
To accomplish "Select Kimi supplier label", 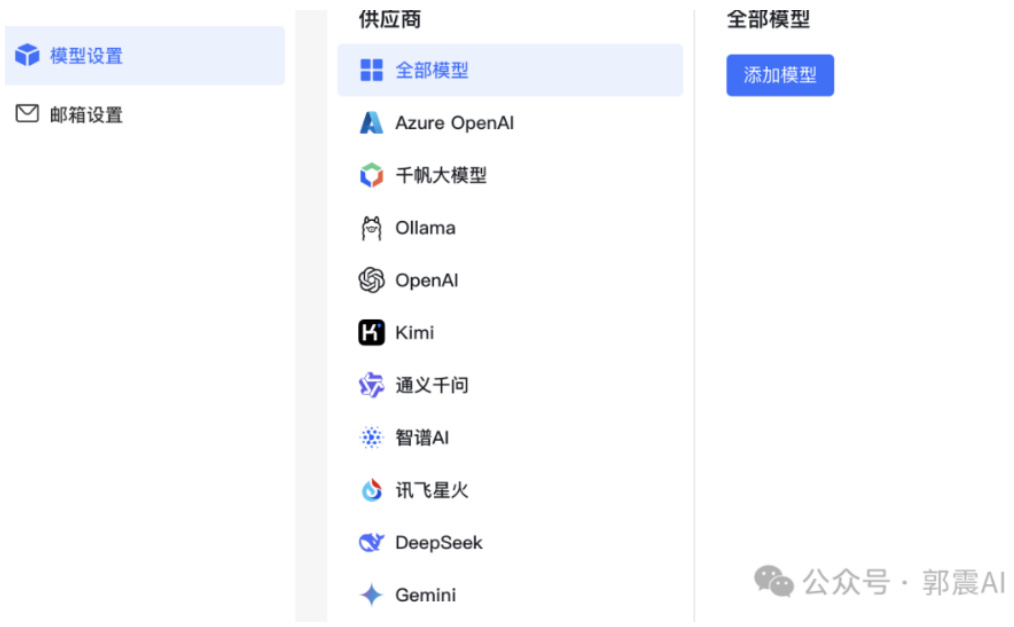I will tap(415, 332).
